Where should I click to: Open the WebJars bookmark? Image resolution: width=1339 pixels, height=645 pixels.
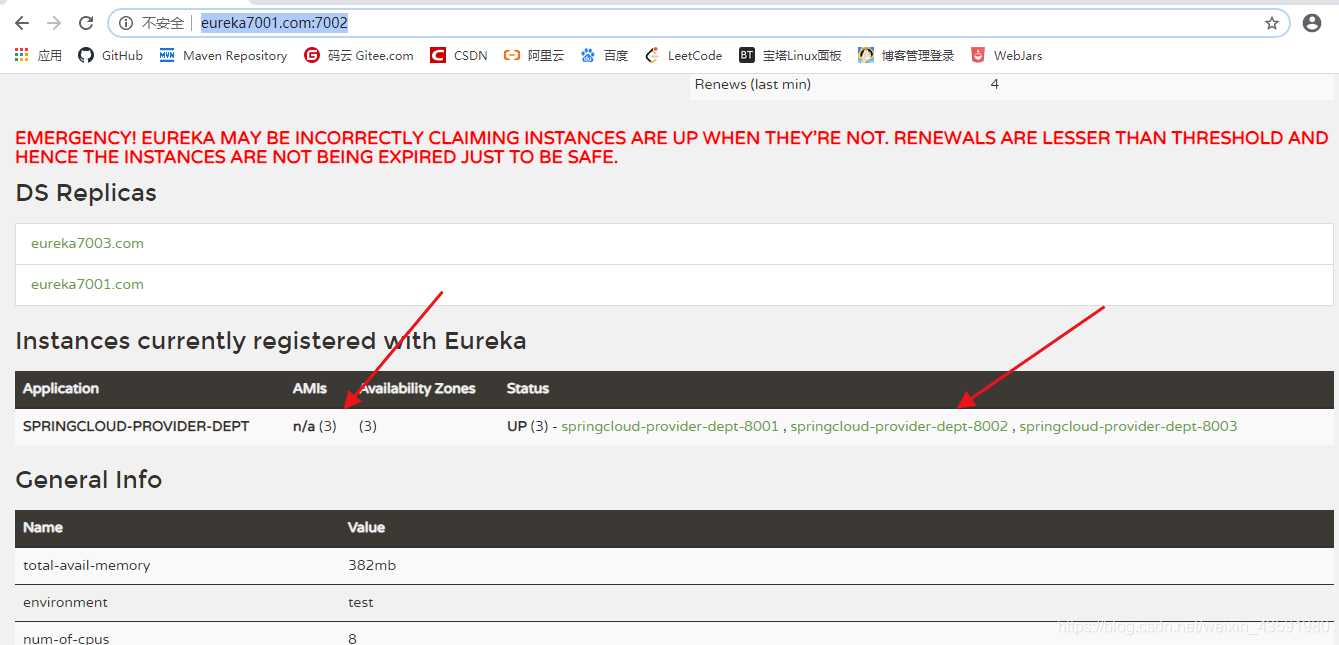click(1006, 56)
